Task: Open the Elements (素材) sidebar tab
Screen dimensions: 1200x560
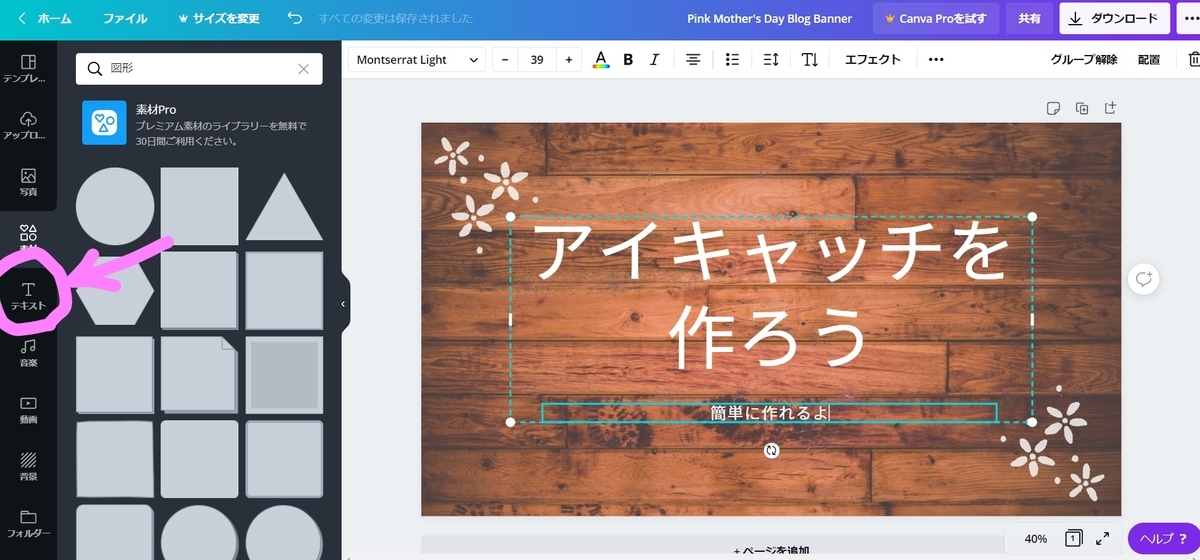Action: coord(28,237)
